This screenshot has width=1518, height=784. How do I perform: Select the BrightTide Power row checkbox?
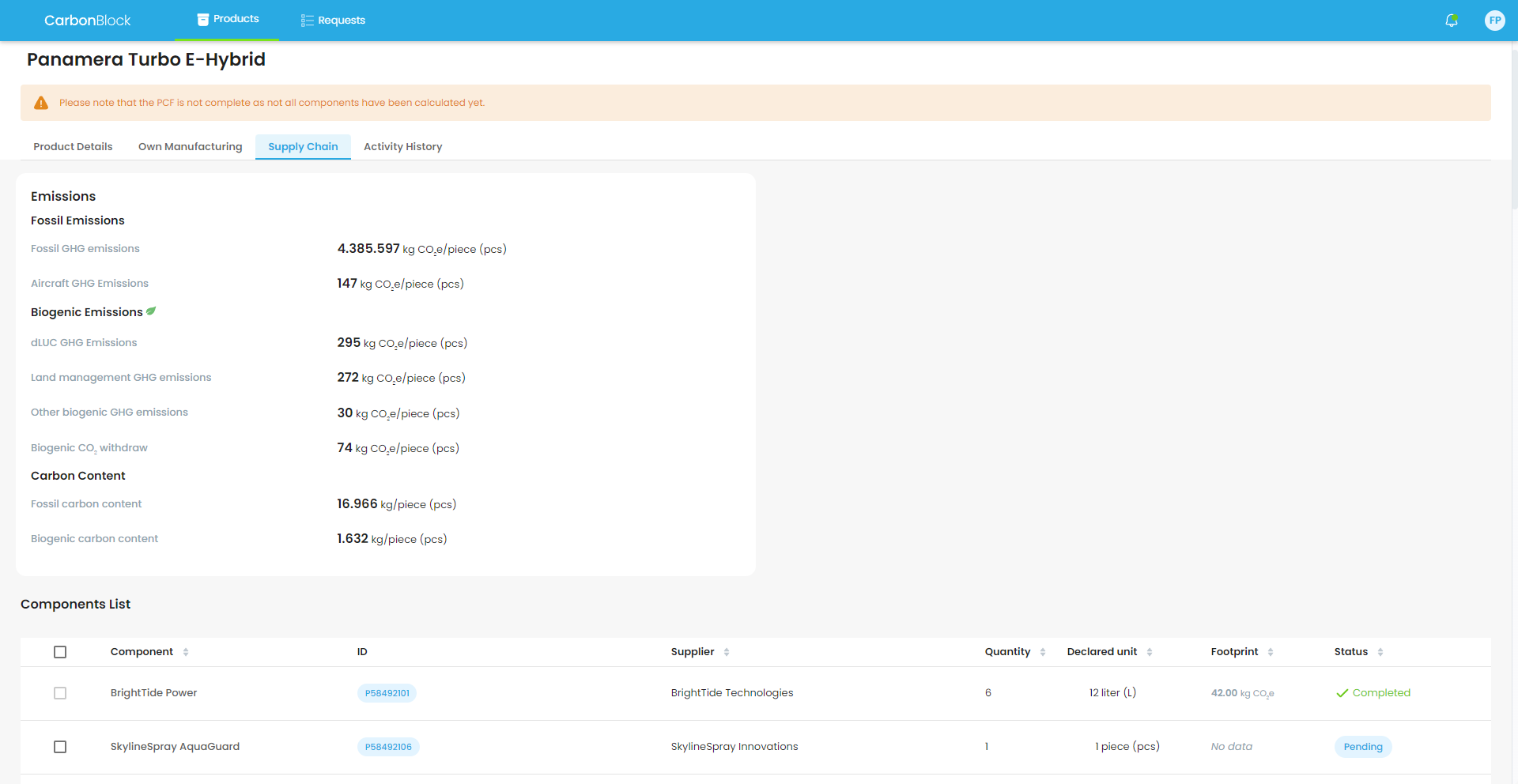coord(60,693)
